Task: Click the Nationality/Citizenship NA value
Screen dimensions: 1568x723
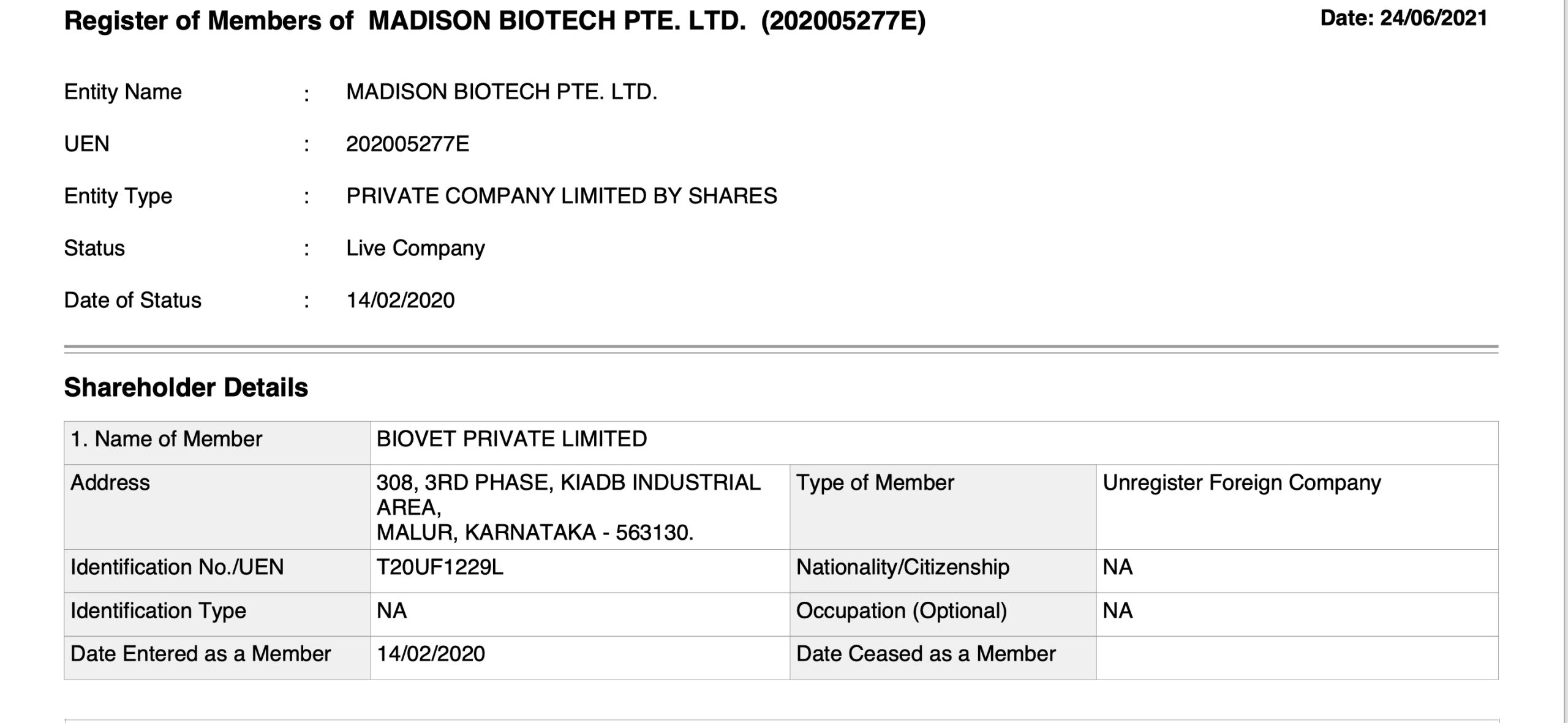Action: (x=1118, y=568)
